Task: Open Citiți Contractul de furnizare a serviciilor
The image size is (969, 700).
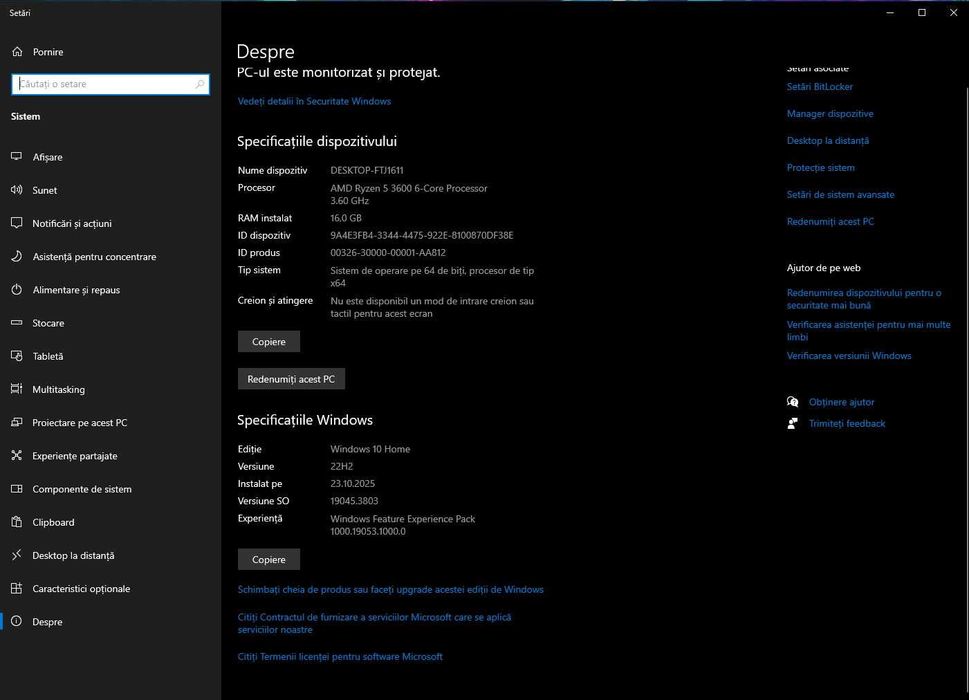Action: pyautogui.click(x=374, y=623)
